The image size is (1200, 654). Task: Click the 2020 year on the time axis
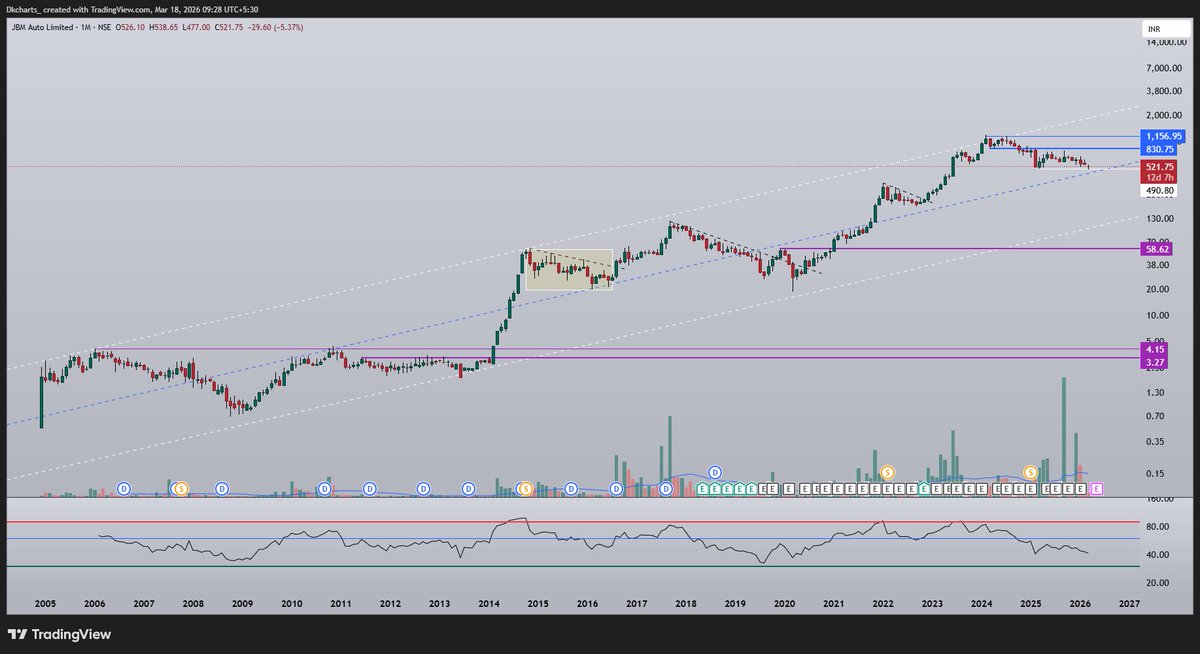783,604
